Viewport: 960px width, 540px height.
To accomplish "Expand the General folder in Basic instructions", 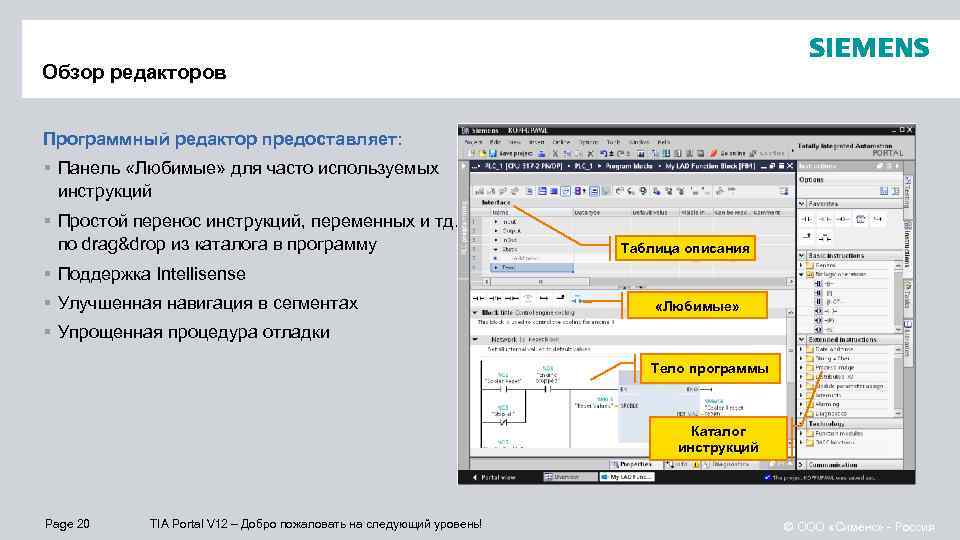I will [801, 265].
